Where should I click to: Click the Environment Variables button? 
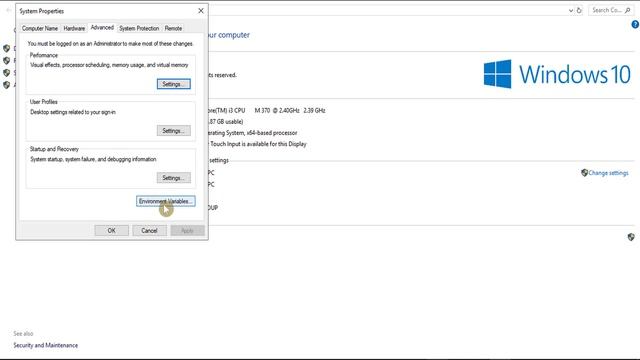tap(166, 201)
